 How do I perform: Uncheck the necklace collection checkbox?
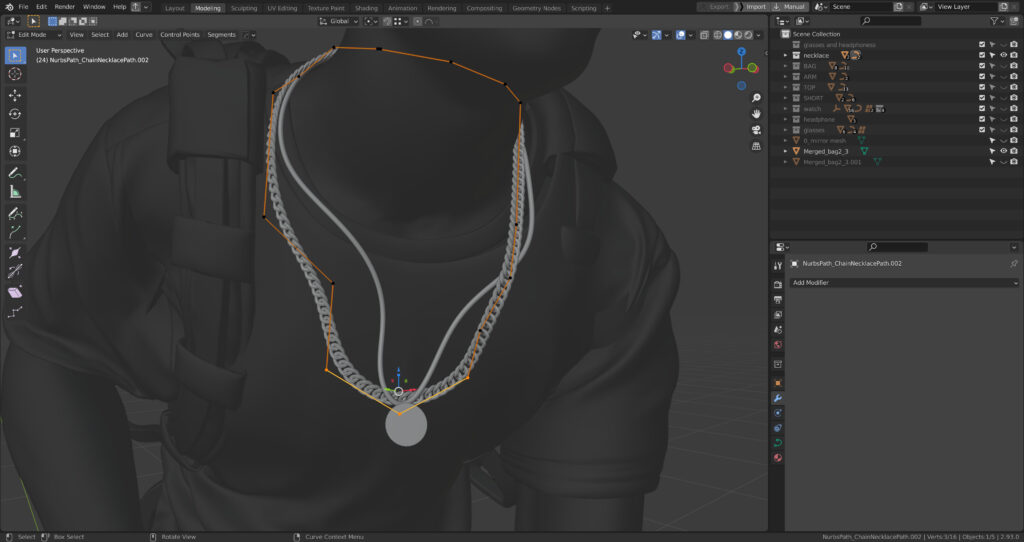click(x=982, y=55)
